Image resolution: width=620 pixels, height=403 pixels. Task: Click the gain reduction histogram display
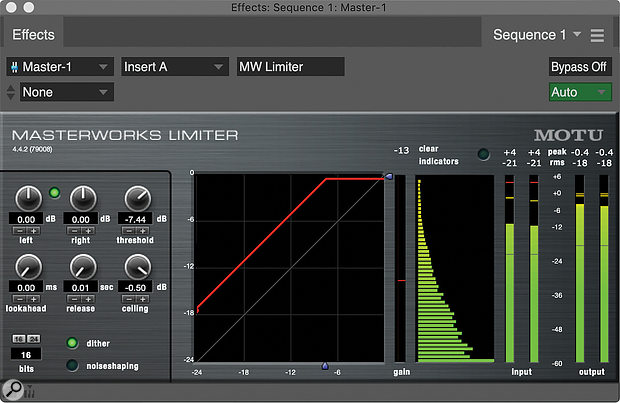pyautogui.click(x=455, y=269)
